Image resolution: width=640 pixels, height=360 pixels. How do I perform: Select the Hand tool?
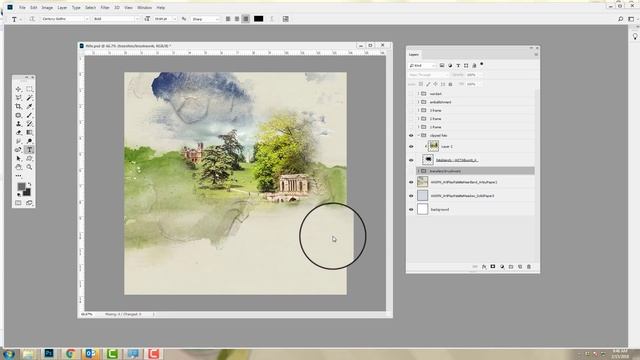pyautogui.click(x=18, y=167)
